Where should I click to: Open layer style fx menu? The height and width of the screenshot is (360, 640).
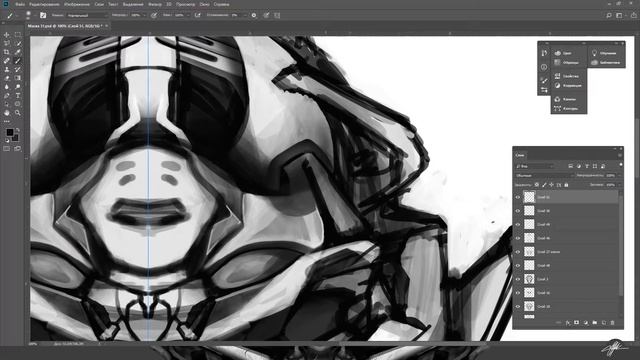[568, 322]
